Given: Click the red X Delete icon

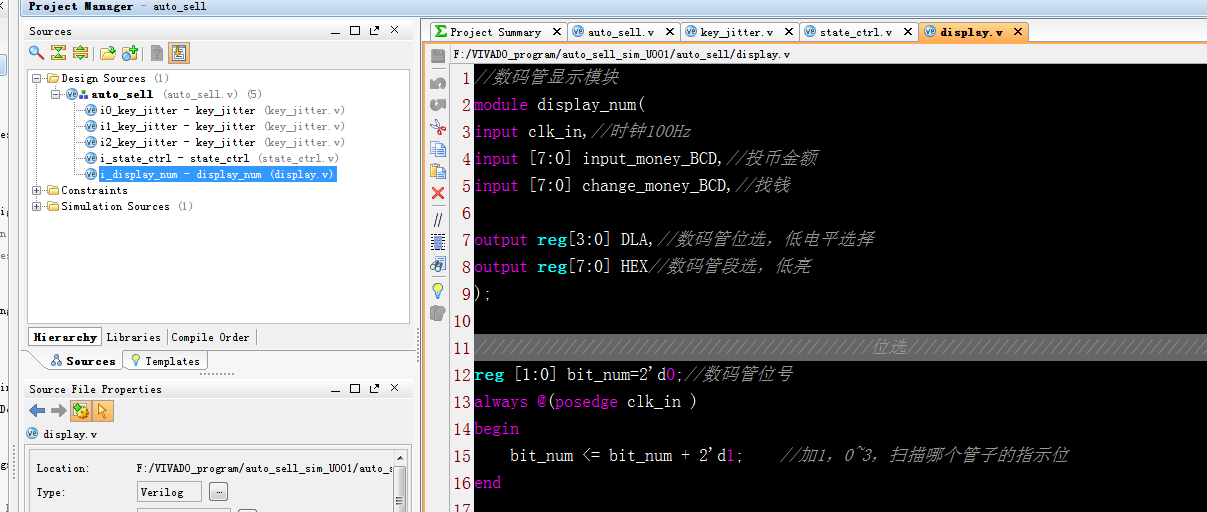Looking at the screenshot, I should pos(438,193).
